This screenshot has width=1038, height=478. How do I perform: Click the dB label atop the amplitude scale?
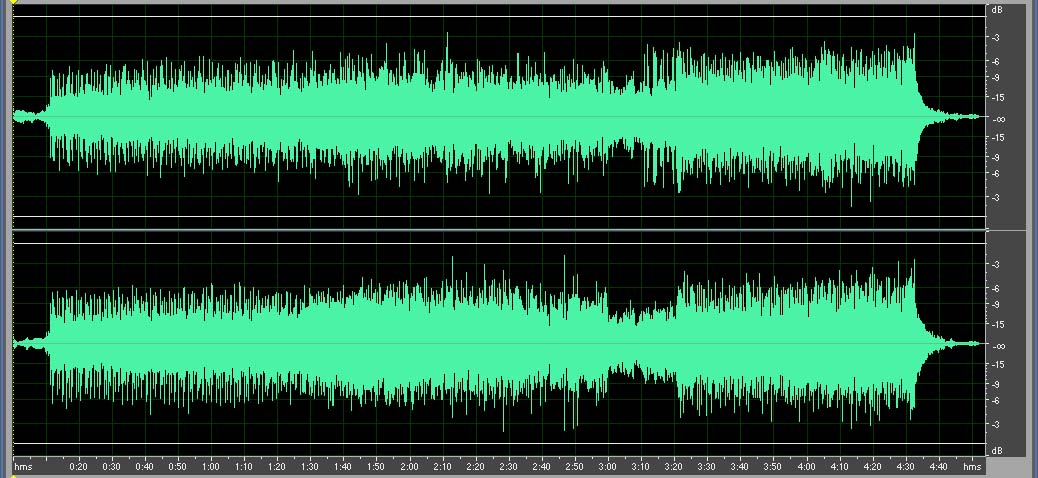point(996,11)
